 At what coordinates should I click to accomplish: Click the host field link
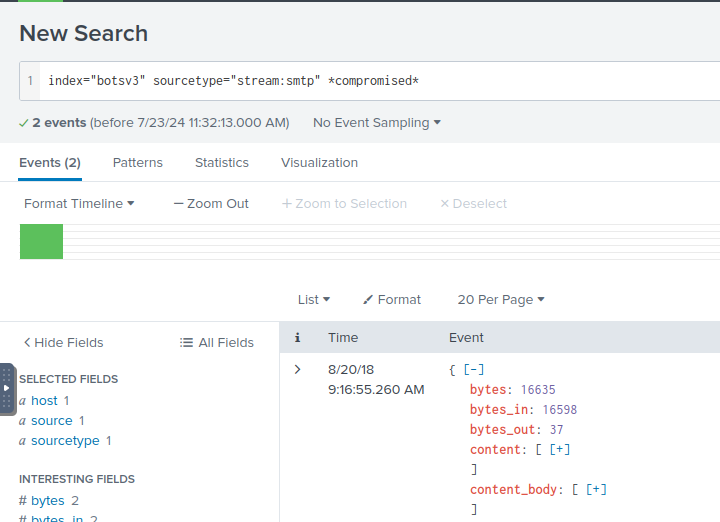44,401
